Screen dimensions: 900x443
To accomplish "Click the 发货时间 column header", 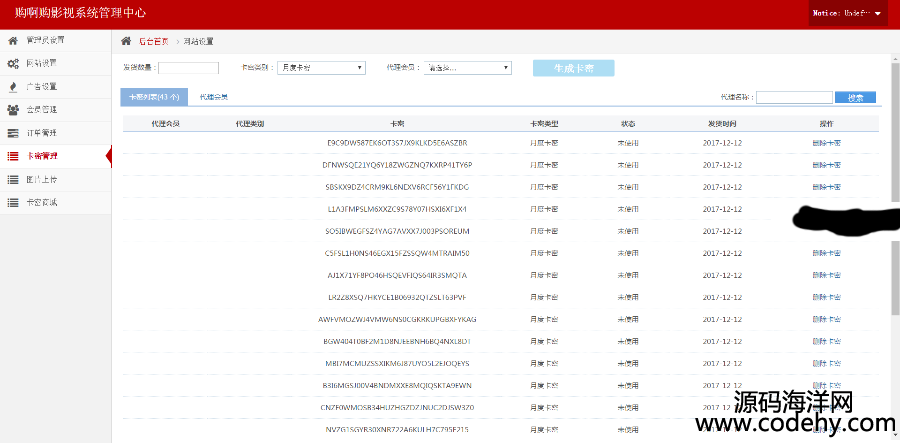I will tap(722, 124).
